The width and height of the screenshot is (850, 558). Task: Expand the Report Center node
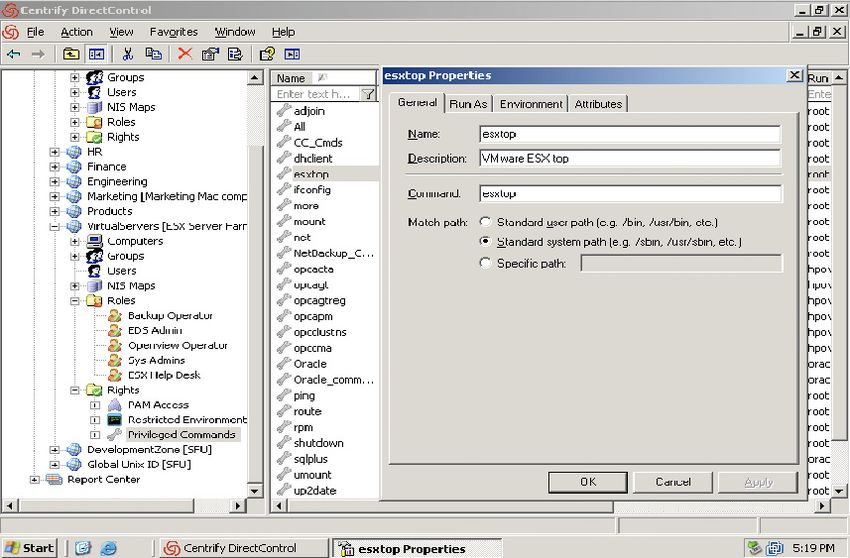point(34,479)
